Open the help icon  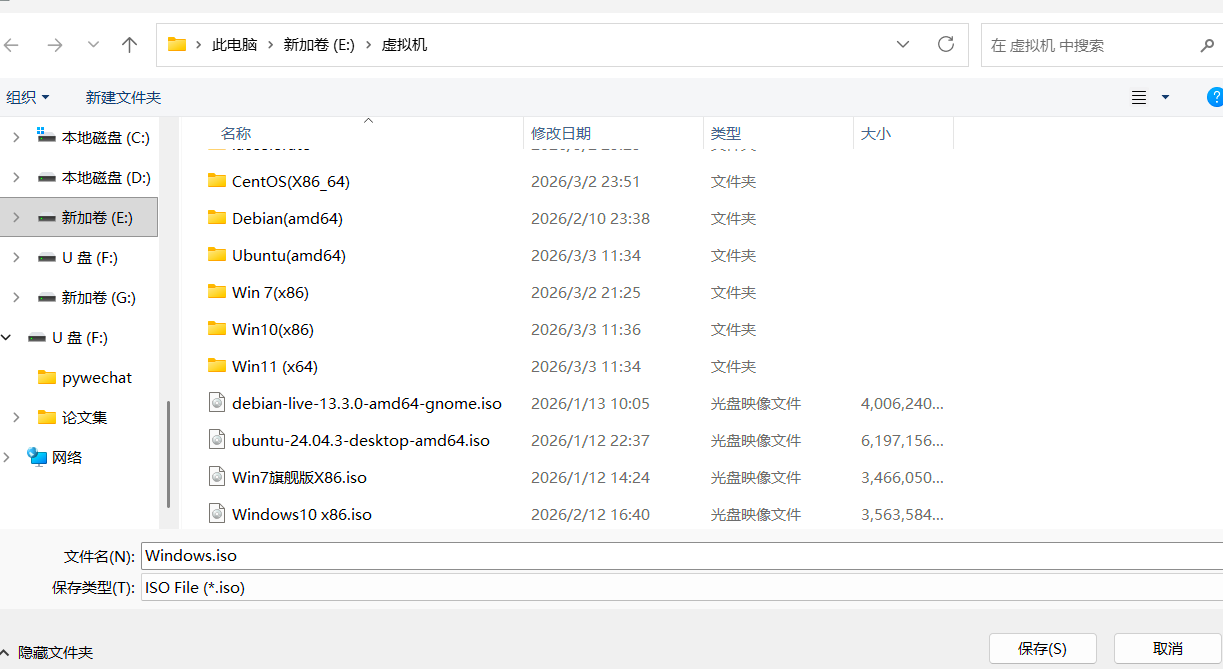pyautogui.click(x=1215, y=97)
